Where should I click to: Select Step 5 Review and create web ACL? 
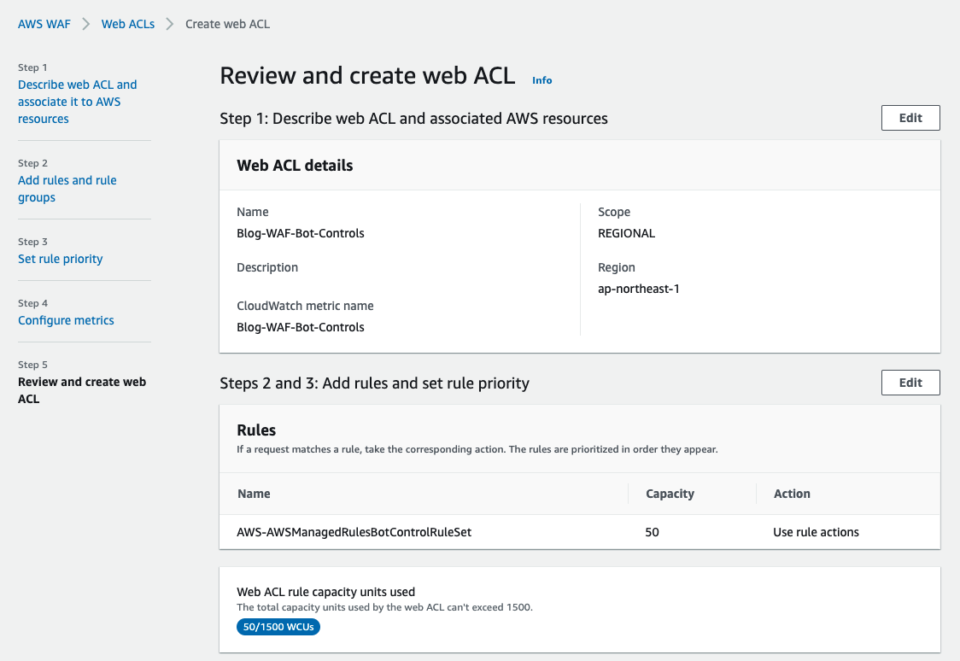click(x=80, y=390)
